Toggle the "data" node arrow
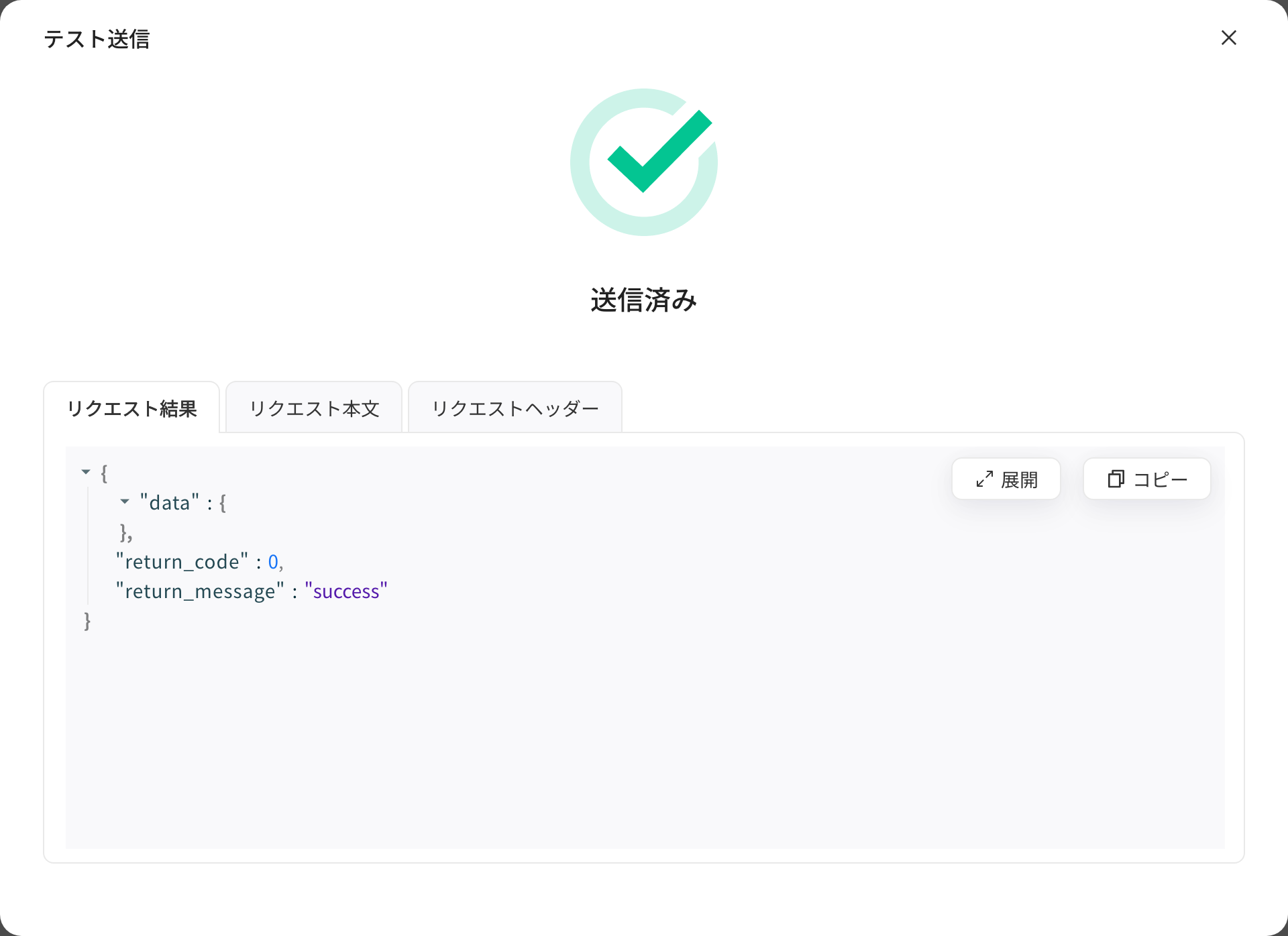1288x936 pixels. tap(125, 502)
